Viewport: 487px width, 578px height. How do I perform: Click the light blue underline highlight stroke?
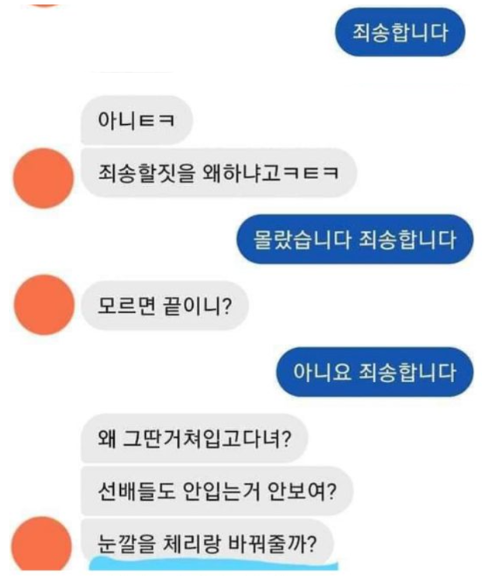point(214,564)
